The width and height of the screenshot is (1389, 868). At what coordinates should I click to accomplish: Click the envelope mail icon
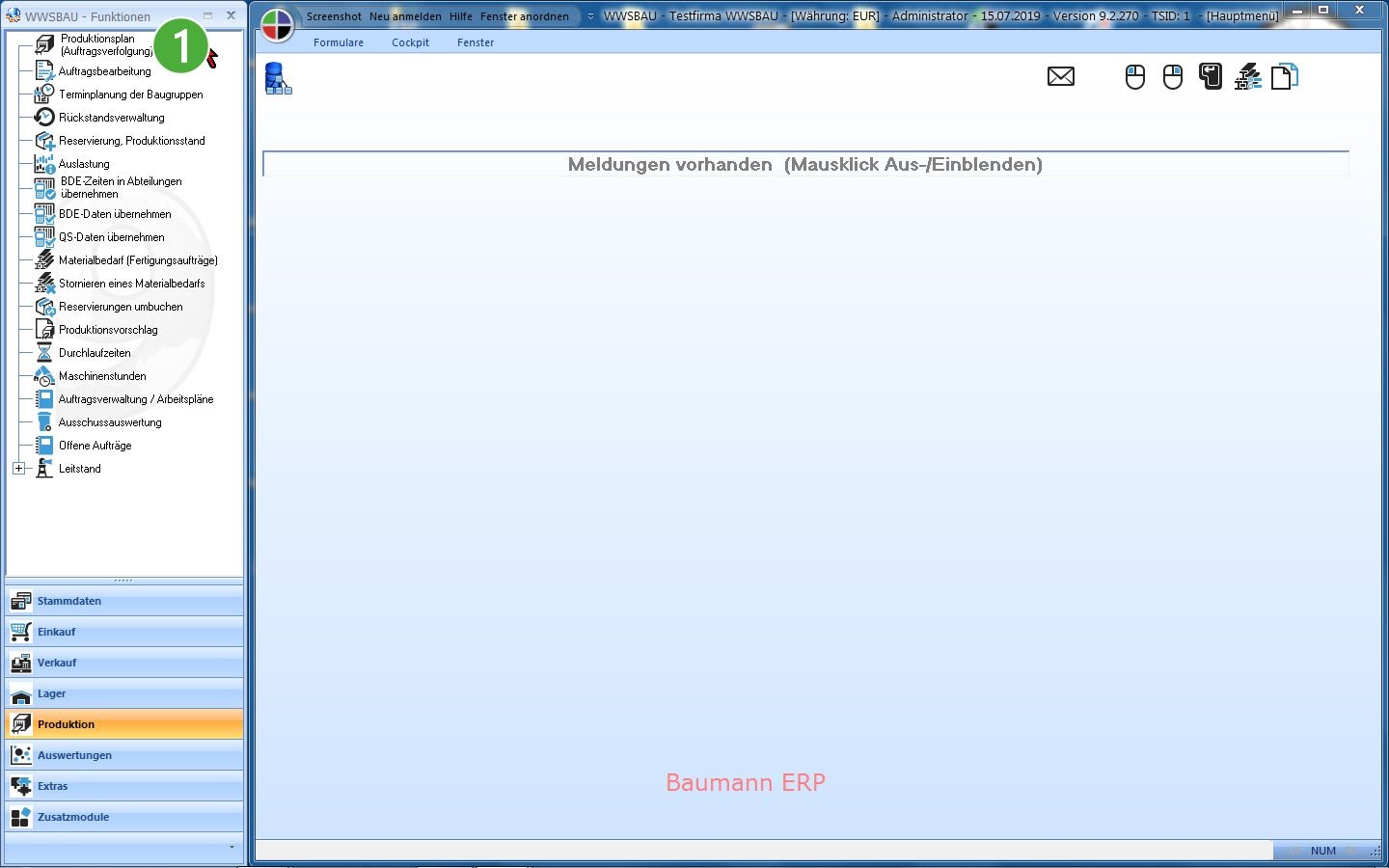[1061, 76]
